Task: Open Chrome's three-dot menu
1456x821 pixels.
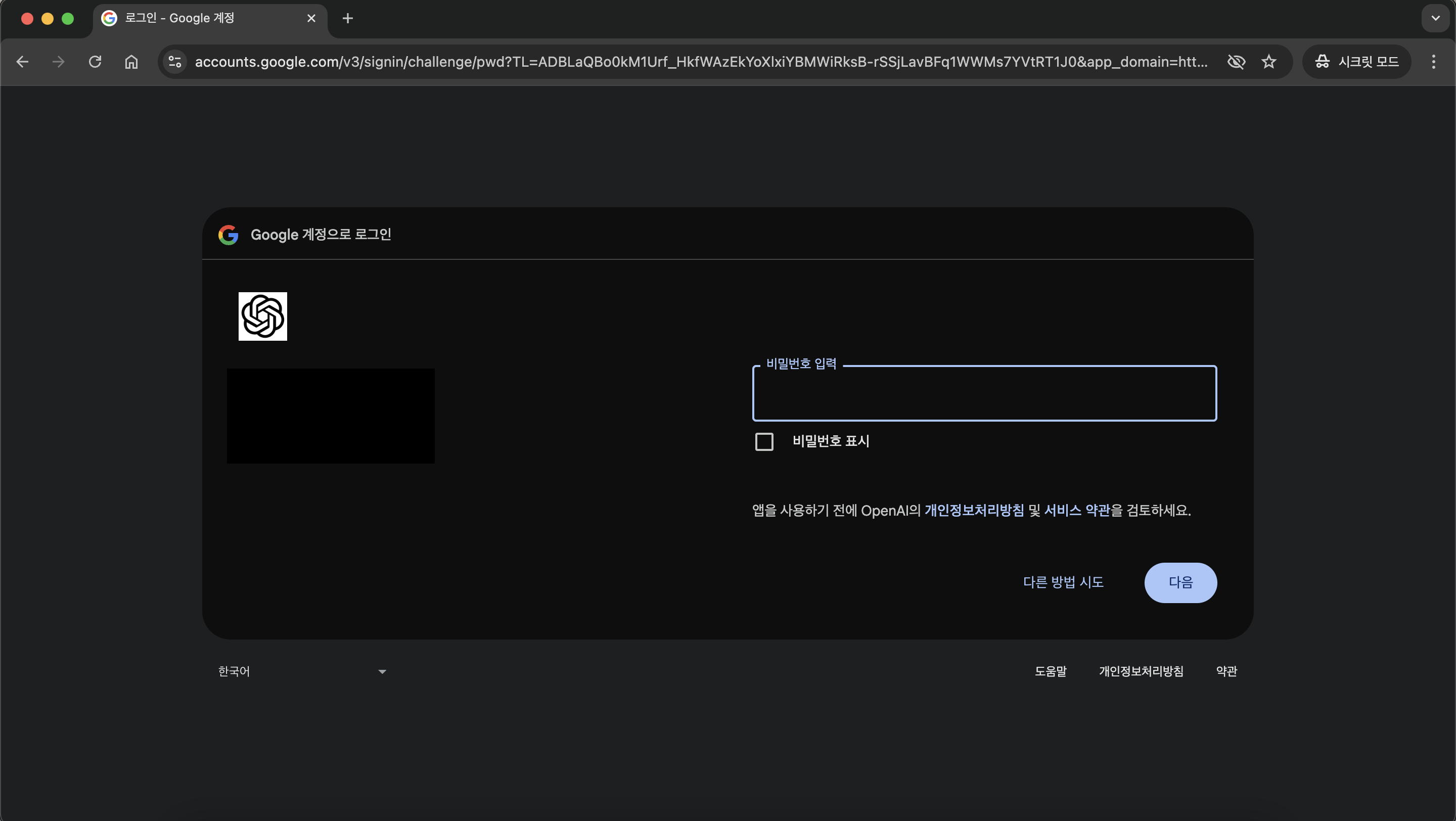Action: point(1433,62)
